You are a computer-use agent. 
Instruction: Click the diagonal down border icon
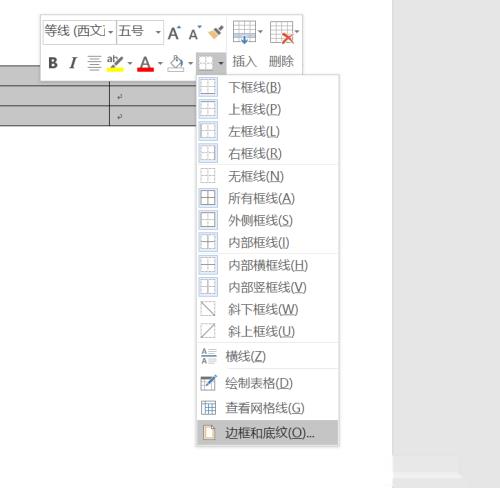(208, 309)
